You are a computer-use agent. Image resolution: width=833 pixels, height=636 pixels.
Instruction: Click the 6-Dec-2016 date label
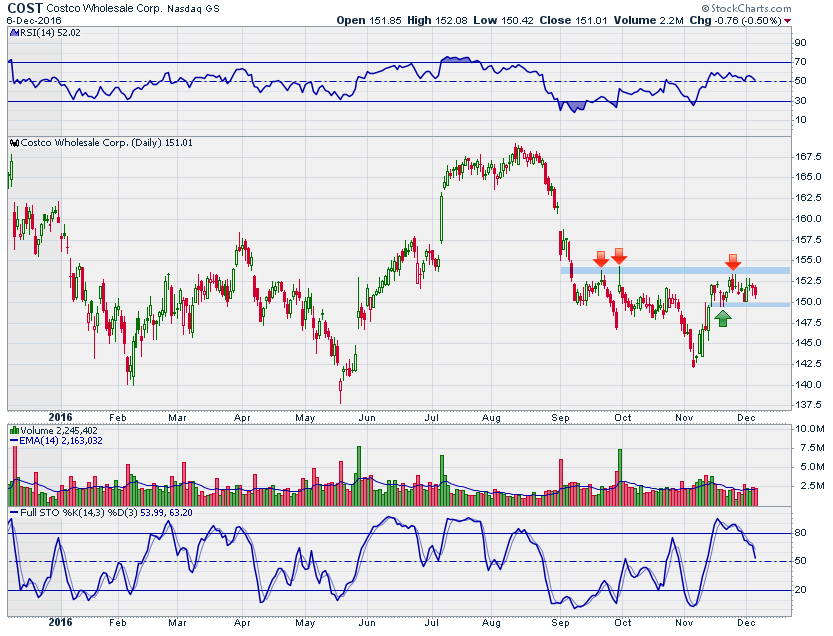[x=34, y=21]
